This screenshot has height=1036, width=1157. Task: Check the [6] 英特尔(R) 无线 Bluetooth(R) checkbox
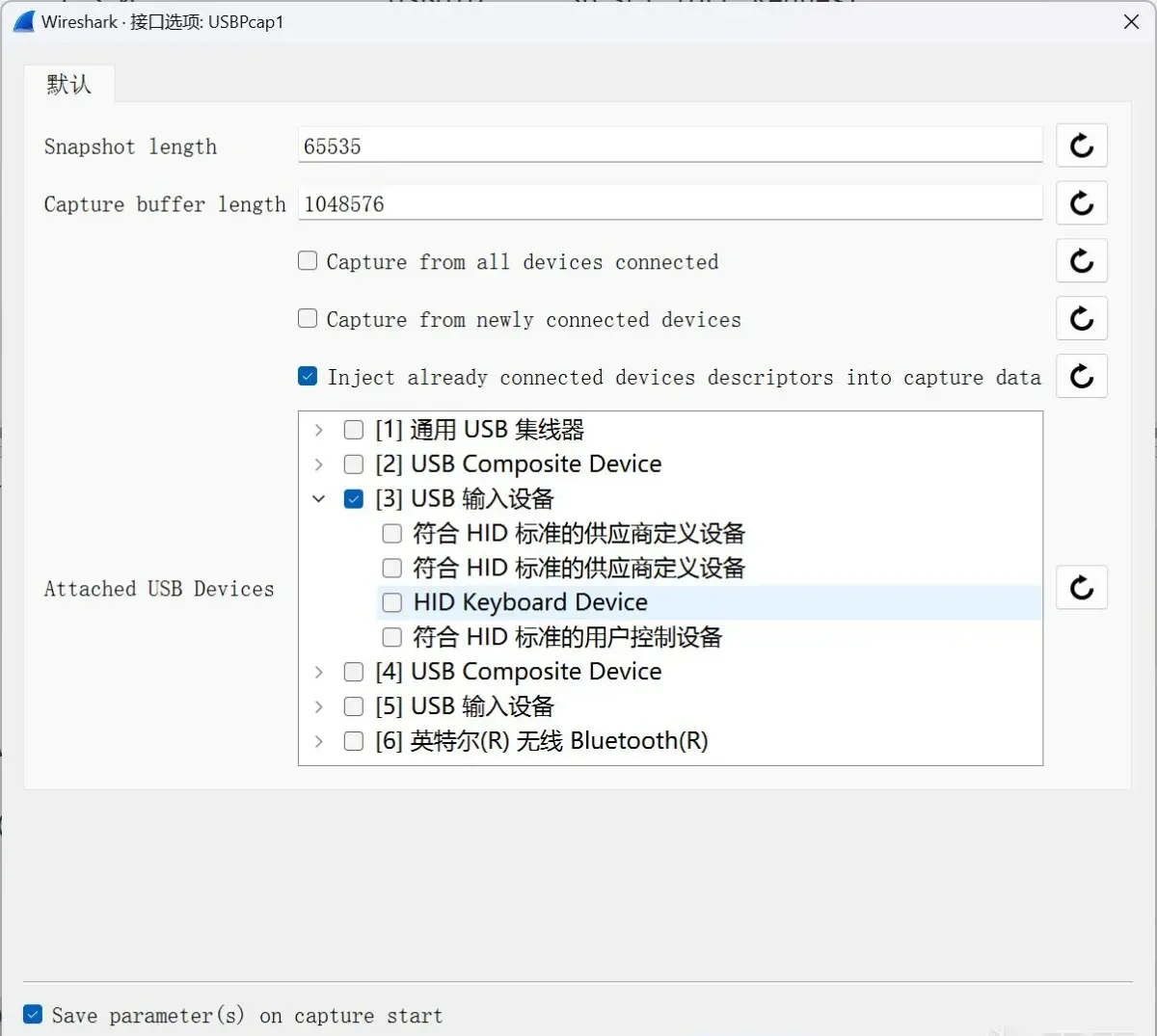[354, 741]
